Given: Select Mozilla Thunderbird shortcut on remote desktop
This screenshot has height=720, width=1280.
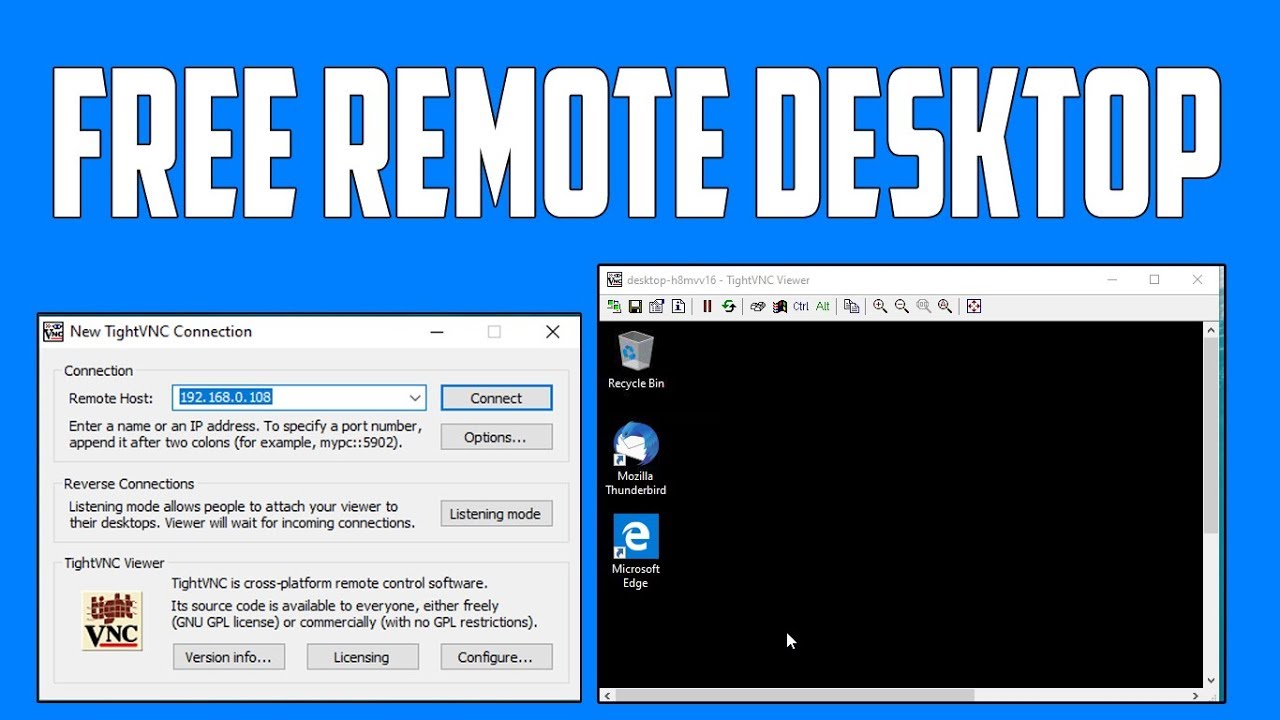Looking at the screenshot, I should (x=636, y=459).
